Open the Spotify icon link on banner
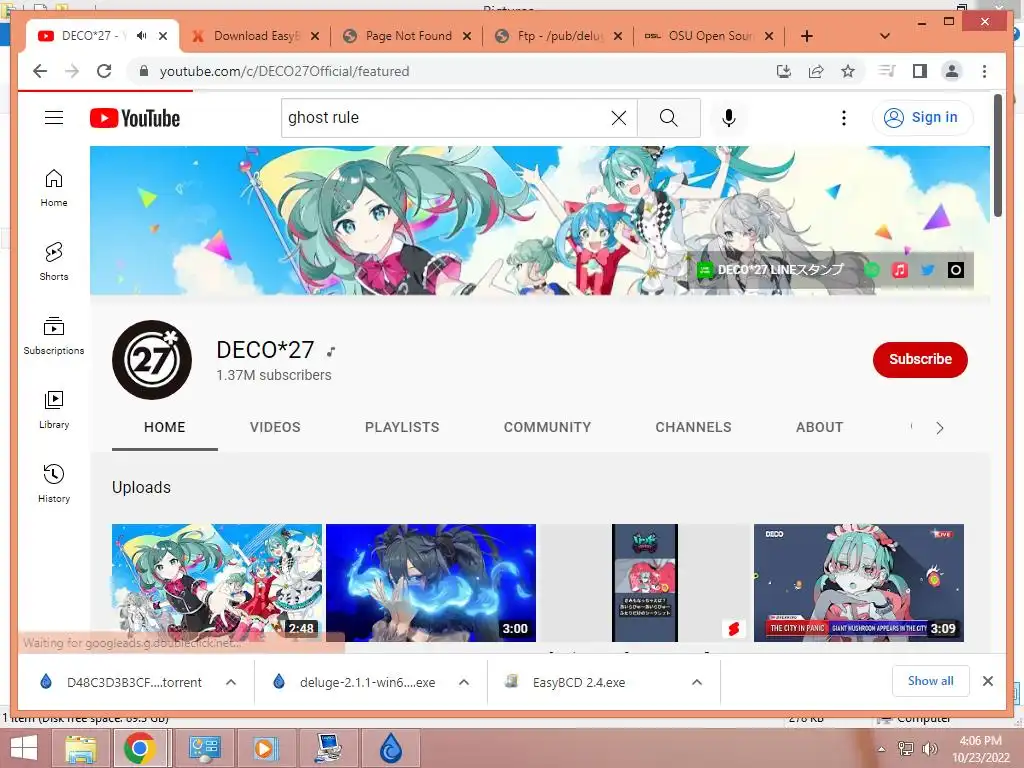The image size is (1024, 768). [x=872, y=270]
